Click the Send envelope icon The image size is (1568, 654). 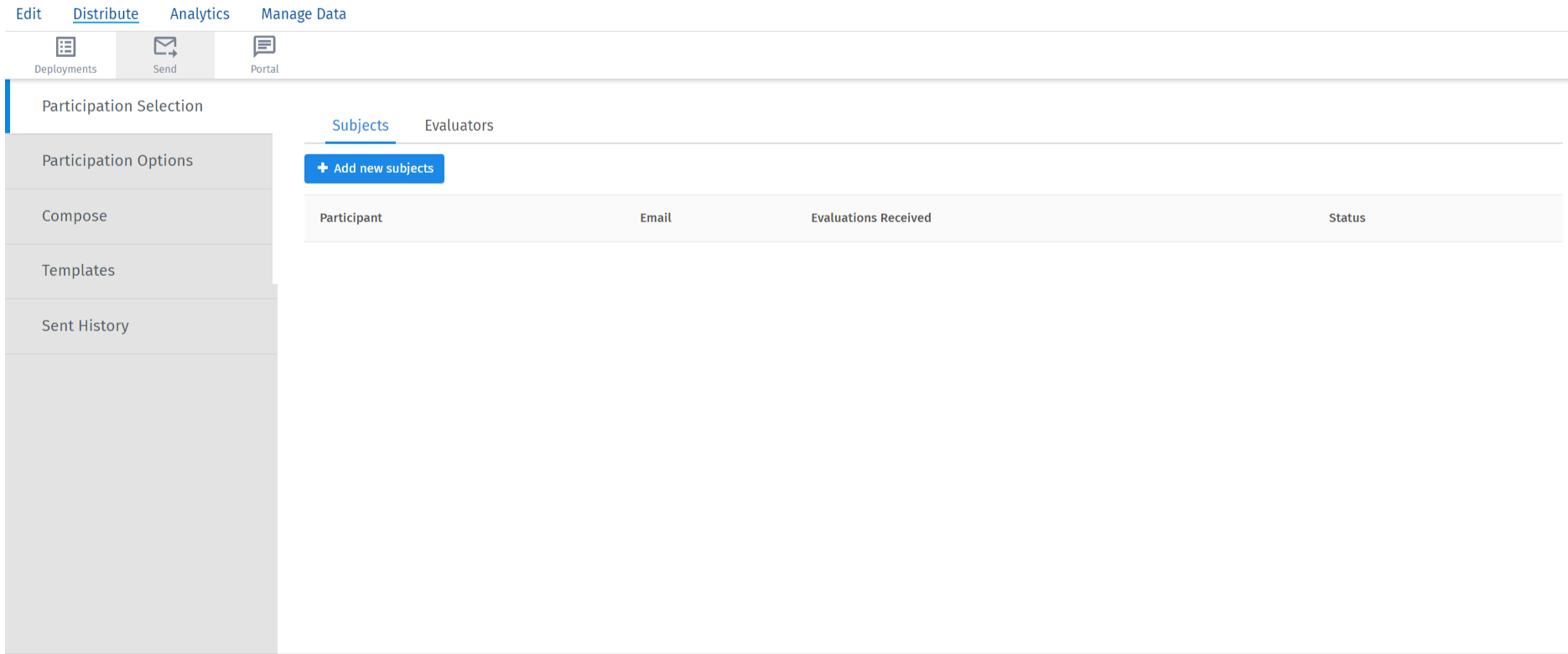pos(165,47)
